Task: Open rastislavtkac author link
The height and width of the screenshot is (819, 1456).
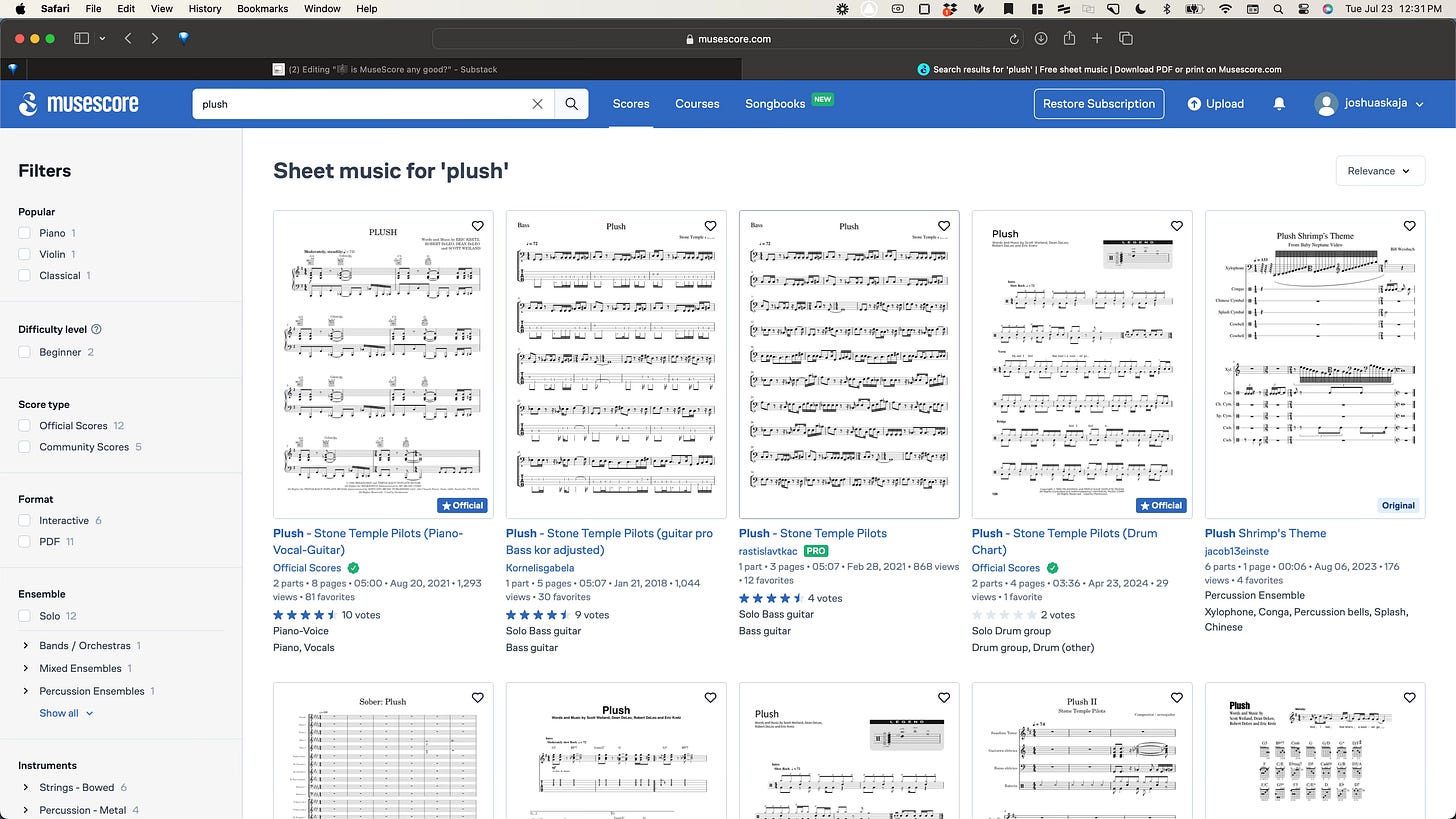Action: coord(768,551)
